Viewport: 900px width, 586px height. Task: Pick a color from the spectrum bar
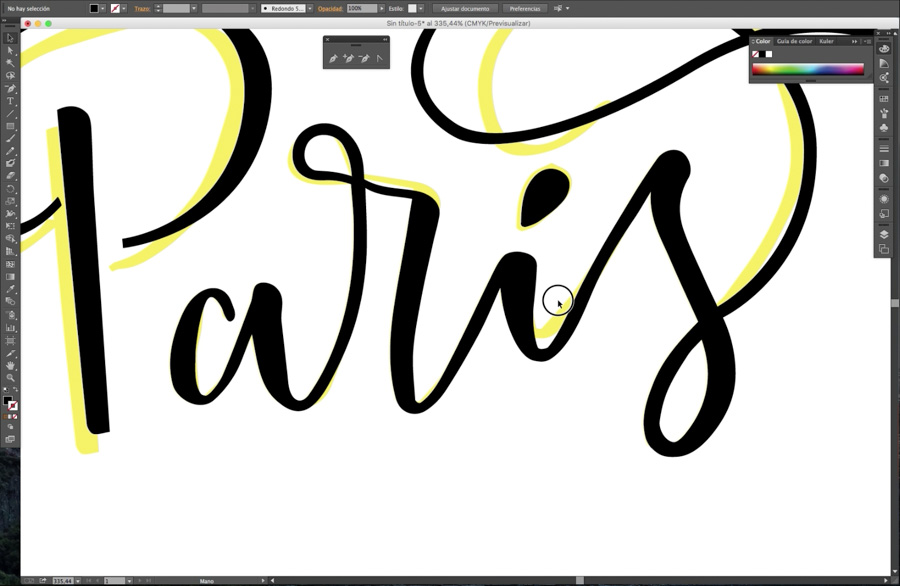(x=807, y=70)
